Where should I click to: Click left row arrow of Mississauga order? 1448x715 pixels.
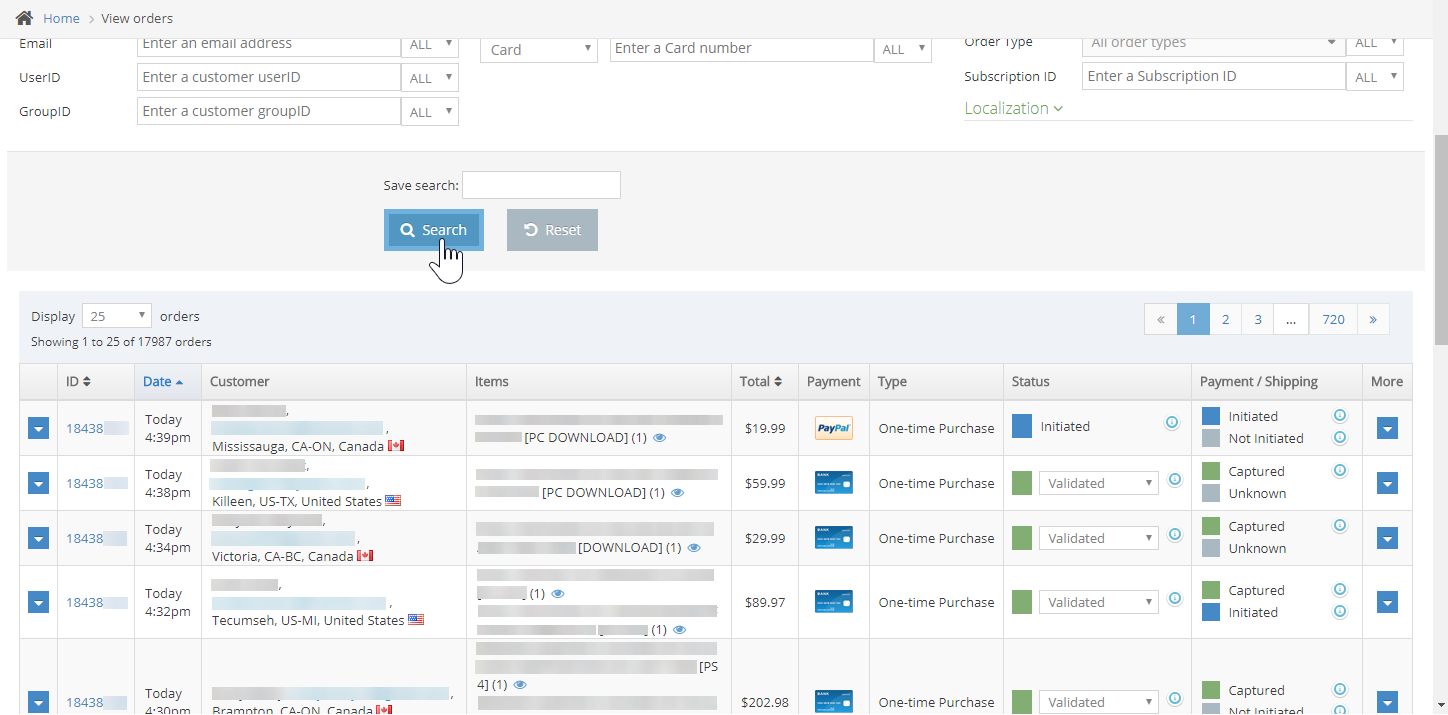click(38, 428)
